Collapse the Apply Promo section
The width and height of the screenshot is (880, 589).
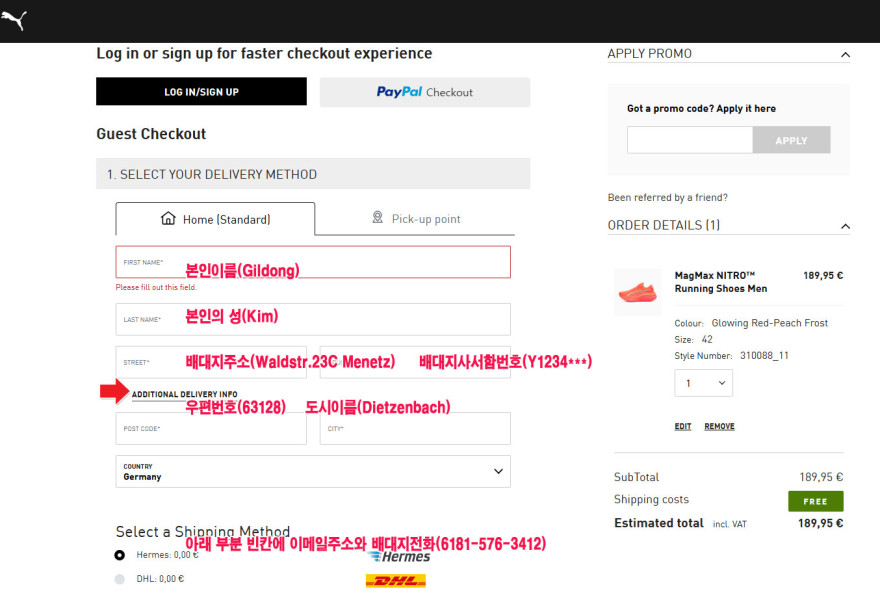(x=845, y=54)
